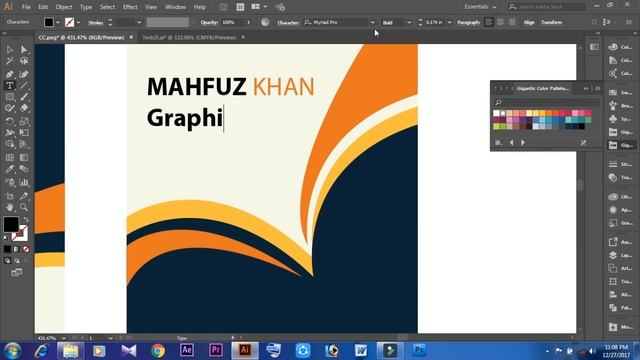Screen dimensions: 640x360
Task: Pick the Shape Builder tool
Action: point(9,144)
